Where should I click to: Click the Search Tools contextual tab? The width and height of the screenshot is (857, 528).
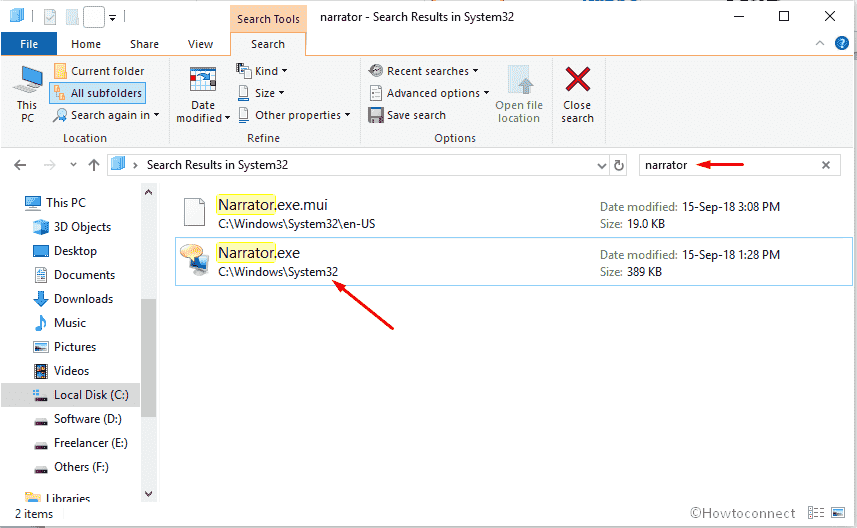[x=268, y=19]
